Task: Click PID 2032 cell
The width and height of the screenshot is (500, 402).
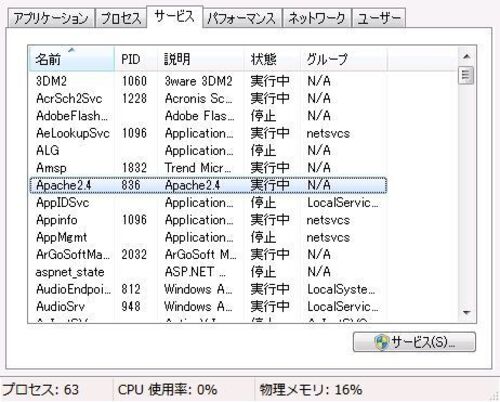Action: 134,254
